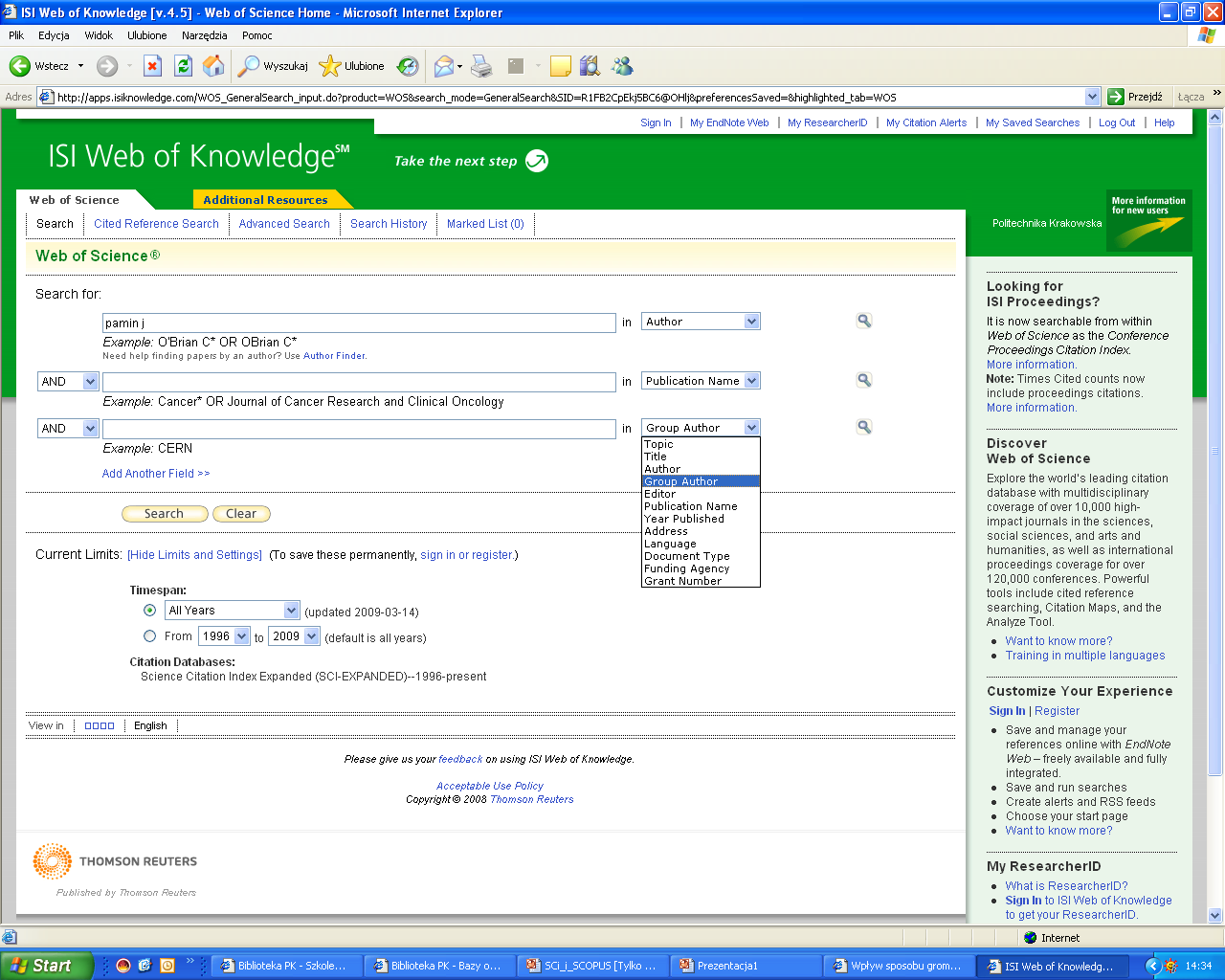Click the Messenger people icon in toolbar
The image size is (1225, 980).
pos(622,66)
